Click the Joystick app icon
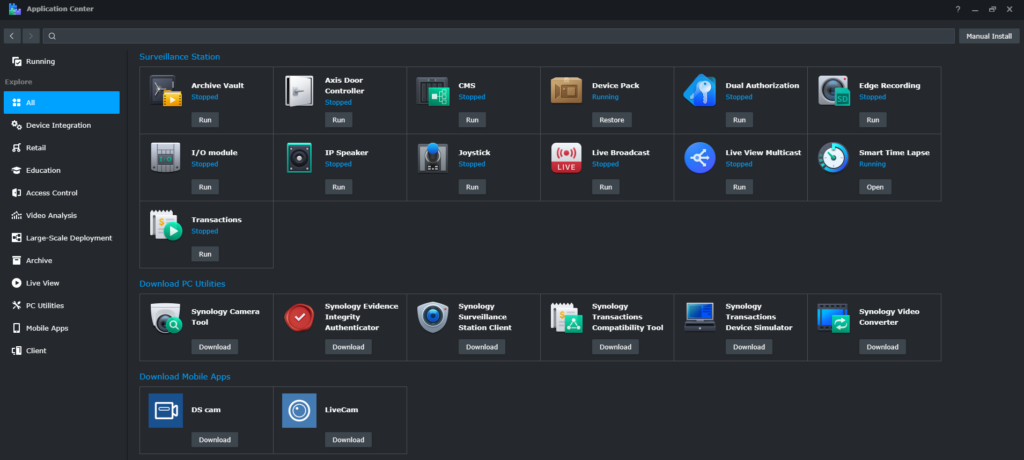 pos(432,157)
